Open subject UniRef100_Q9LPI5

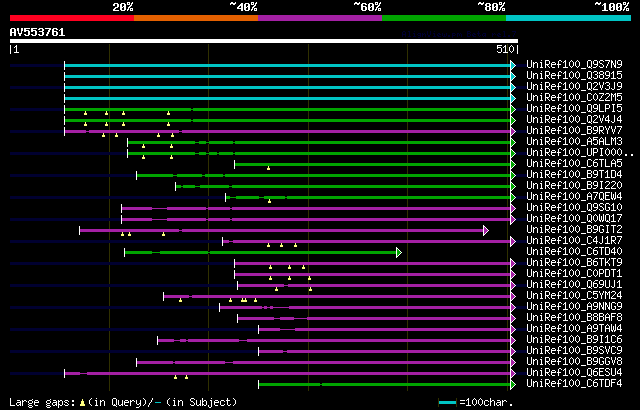(x=574, y=109)
